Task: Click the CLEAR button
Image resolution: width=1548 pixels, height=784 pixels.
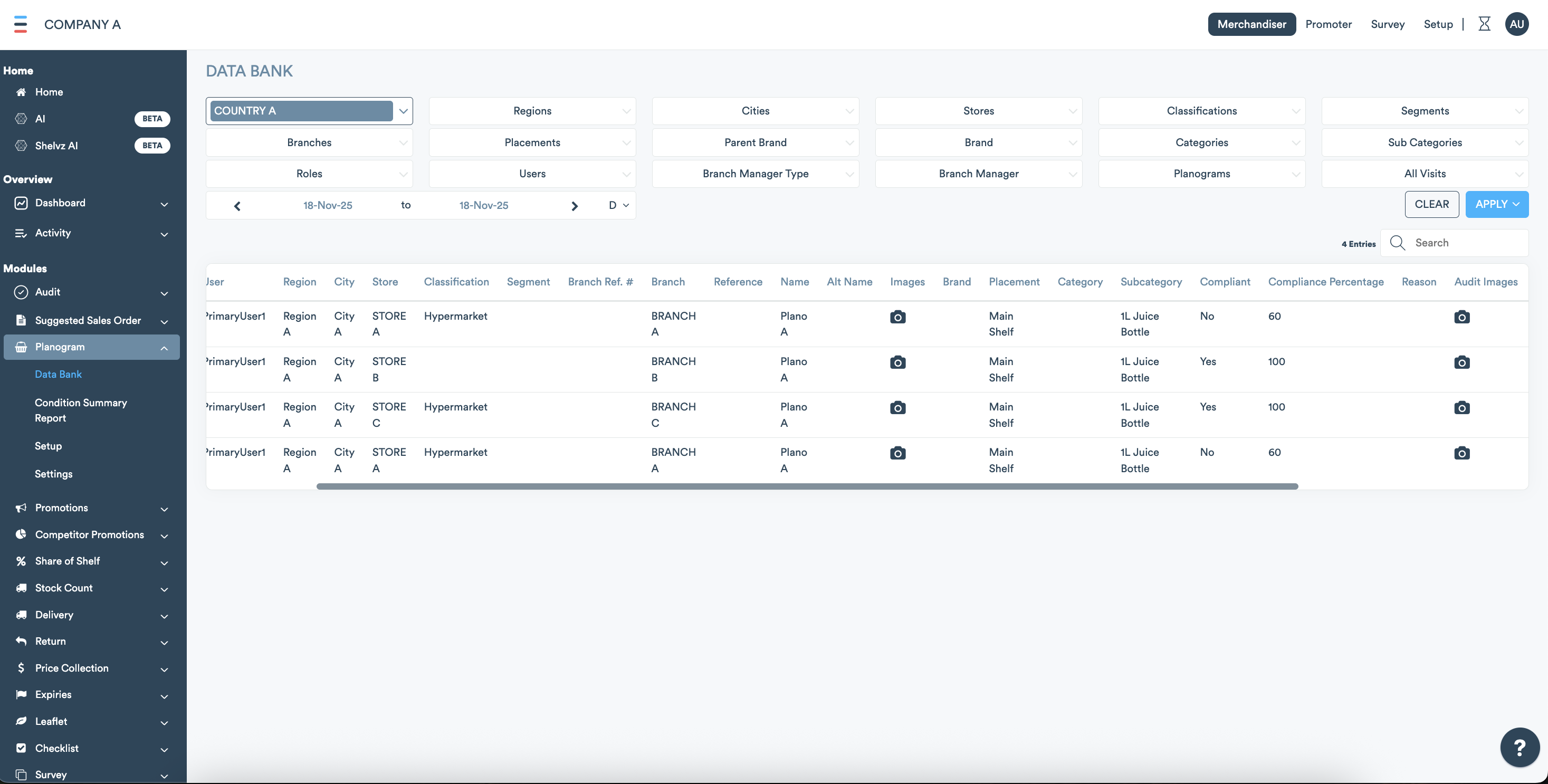Action: [1431, 204]
